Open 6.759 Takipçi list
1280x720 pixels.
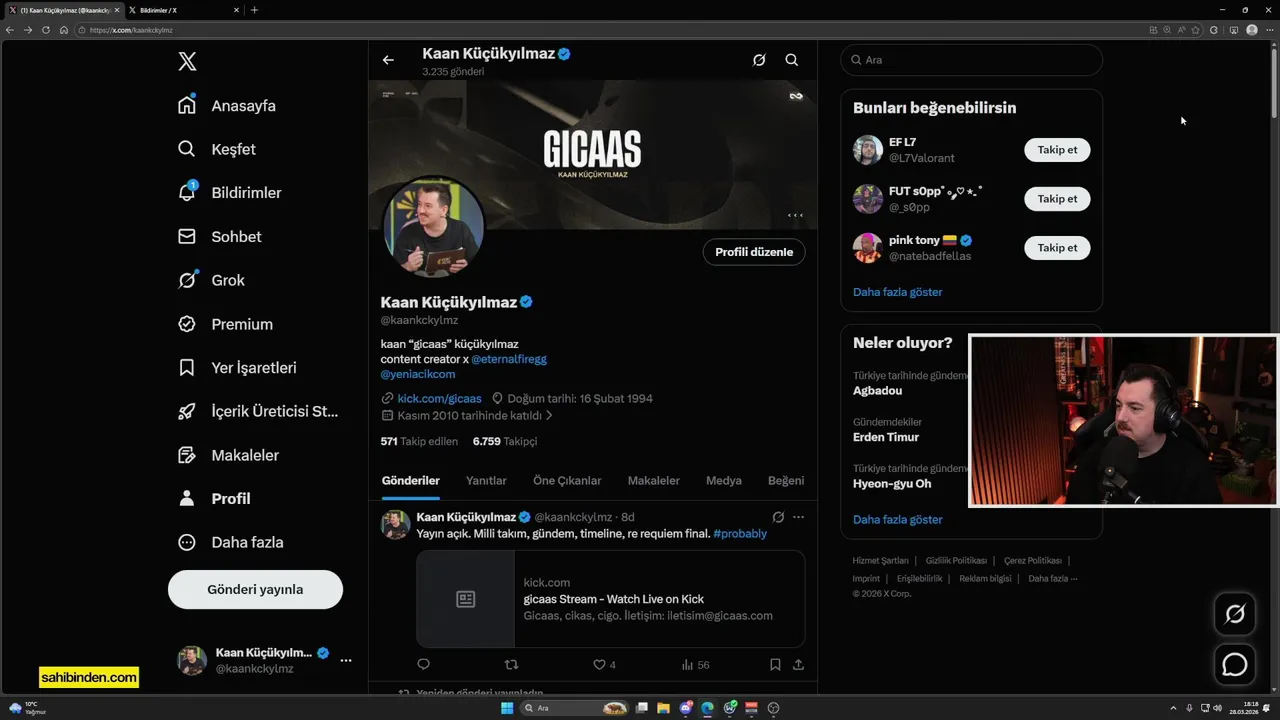[505, 441]
